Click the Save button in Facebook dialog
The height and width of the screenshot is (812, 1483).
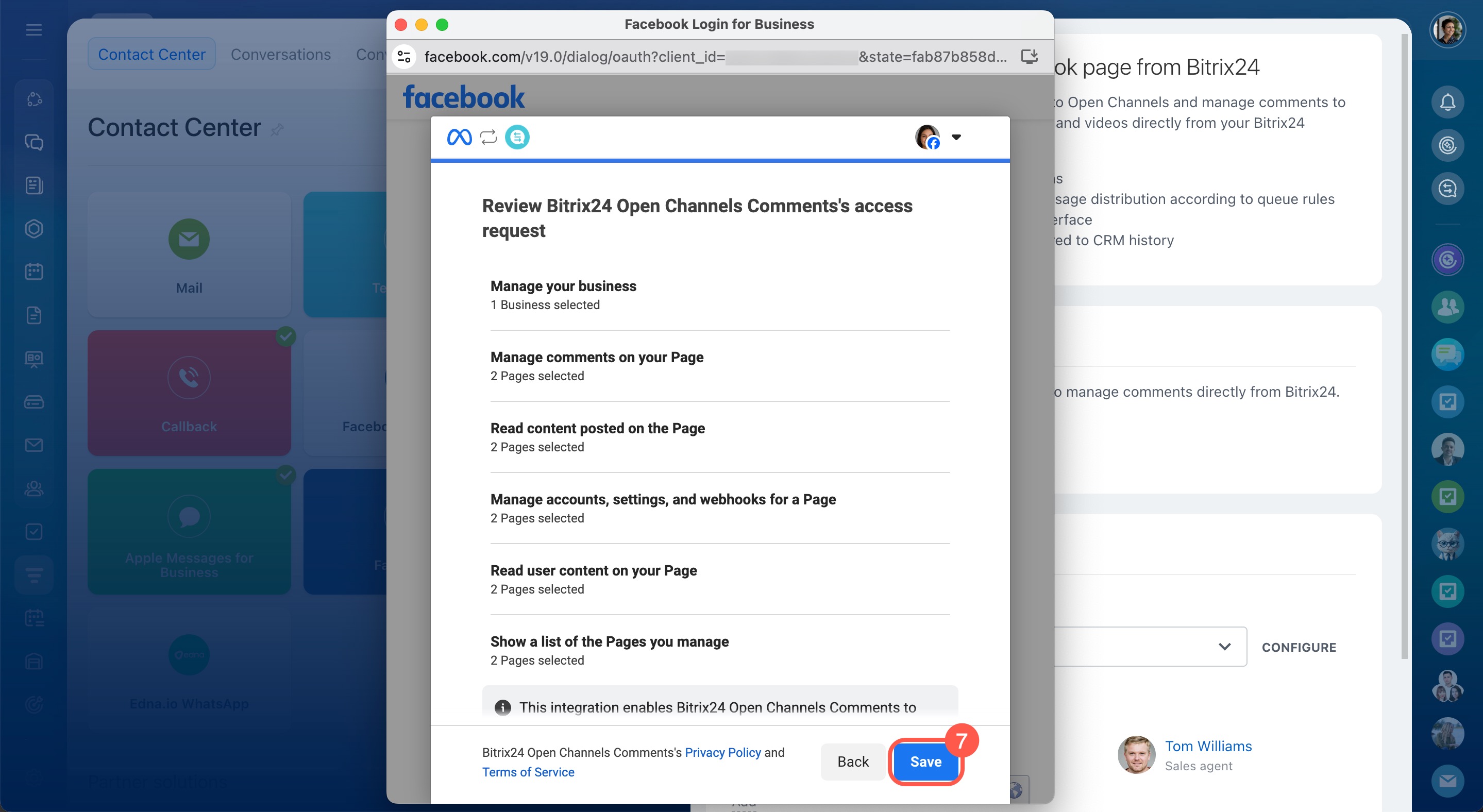click(925, 762)
